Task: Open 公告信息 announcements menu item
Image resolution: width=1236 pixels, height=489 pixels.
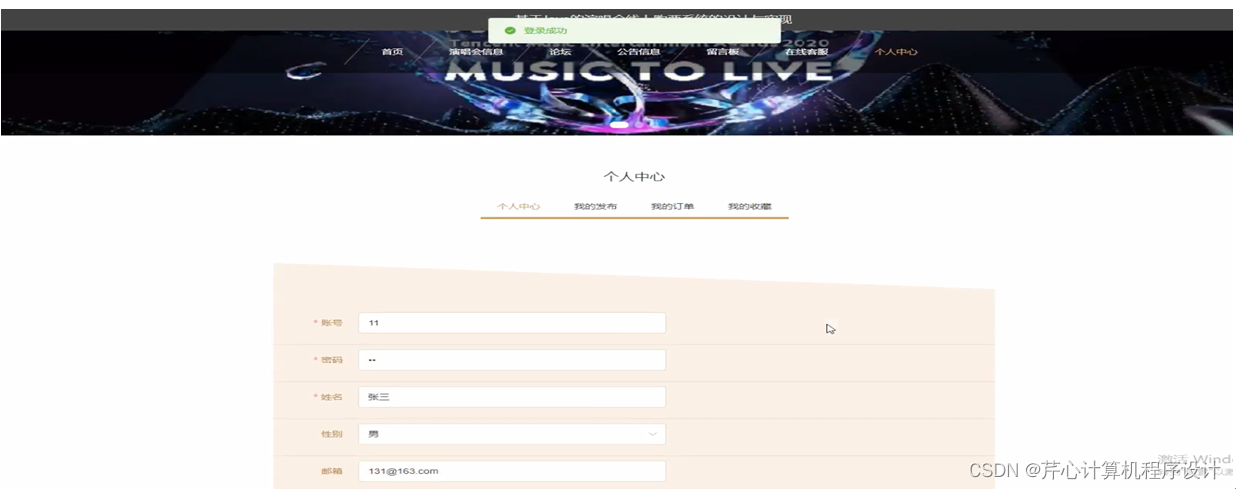Action: (x=638, y=52)
